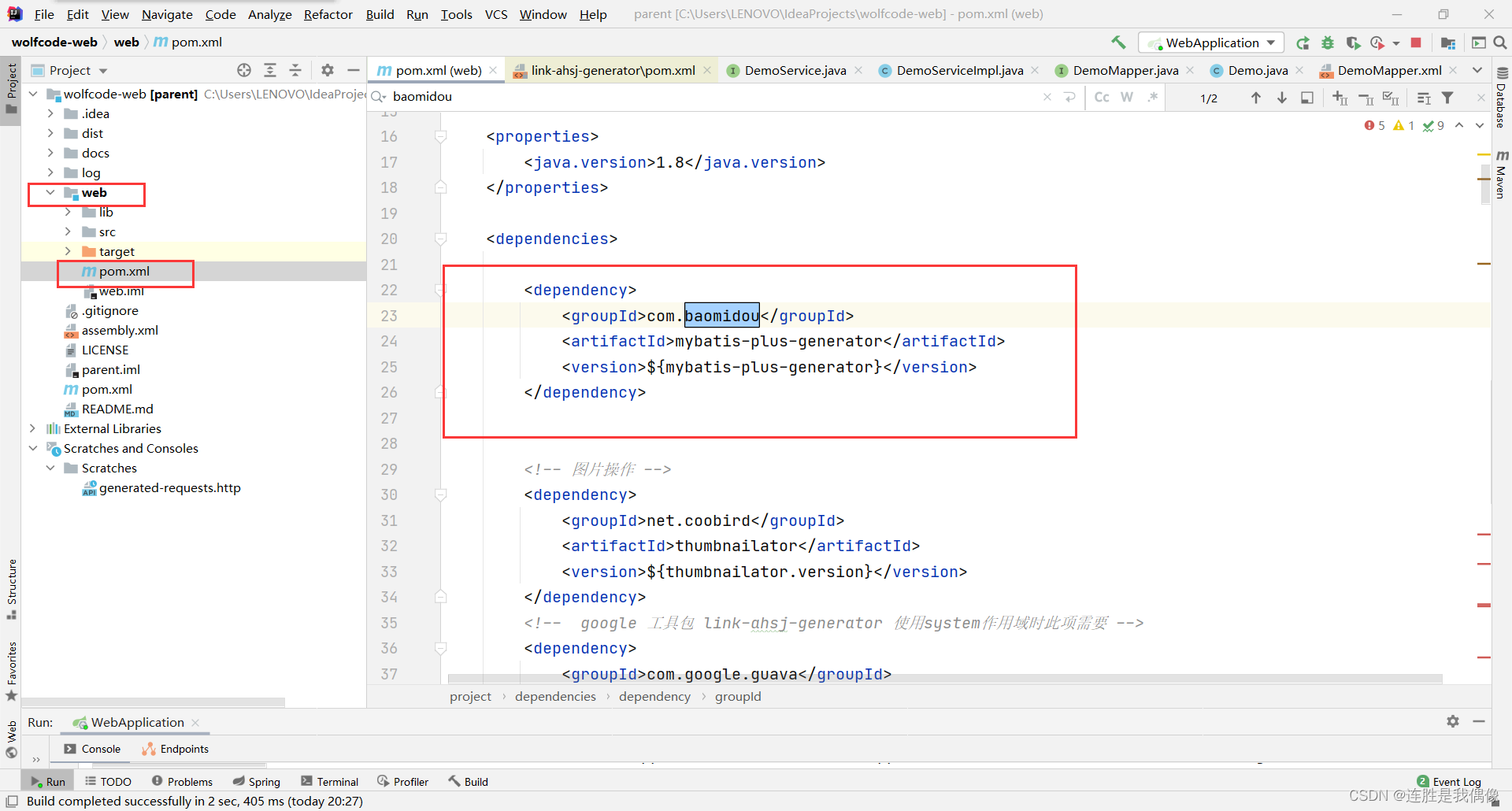Image resolution: width=1512 pixels, height=811 pixels.
Task: Toggle whole Words search option
Action: (1127, 97)
